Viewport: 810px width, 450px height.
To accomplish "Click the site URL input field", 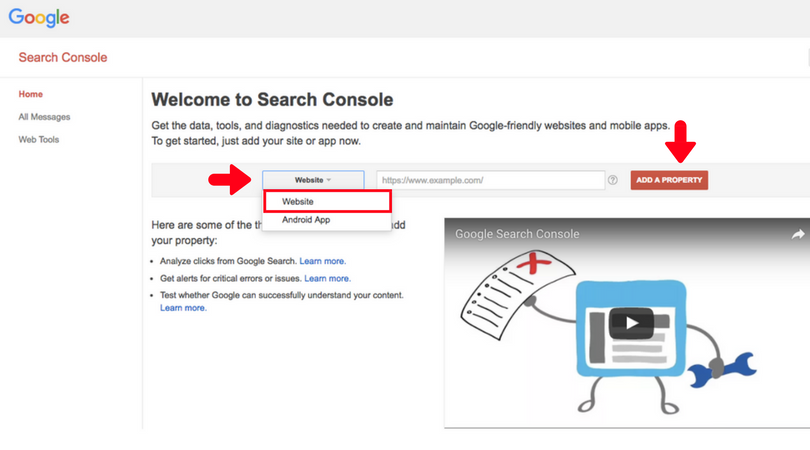I will point(490,180).
